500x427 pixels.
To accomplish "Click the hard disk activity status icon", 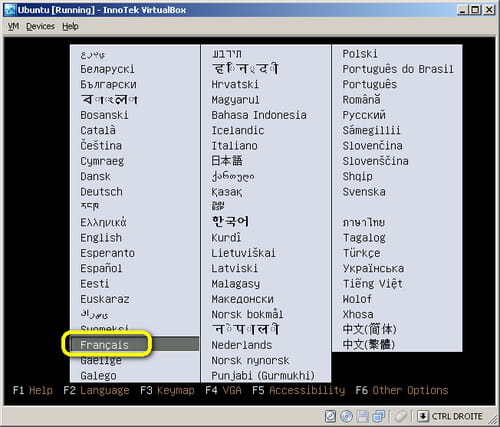I will click(330, 416).
